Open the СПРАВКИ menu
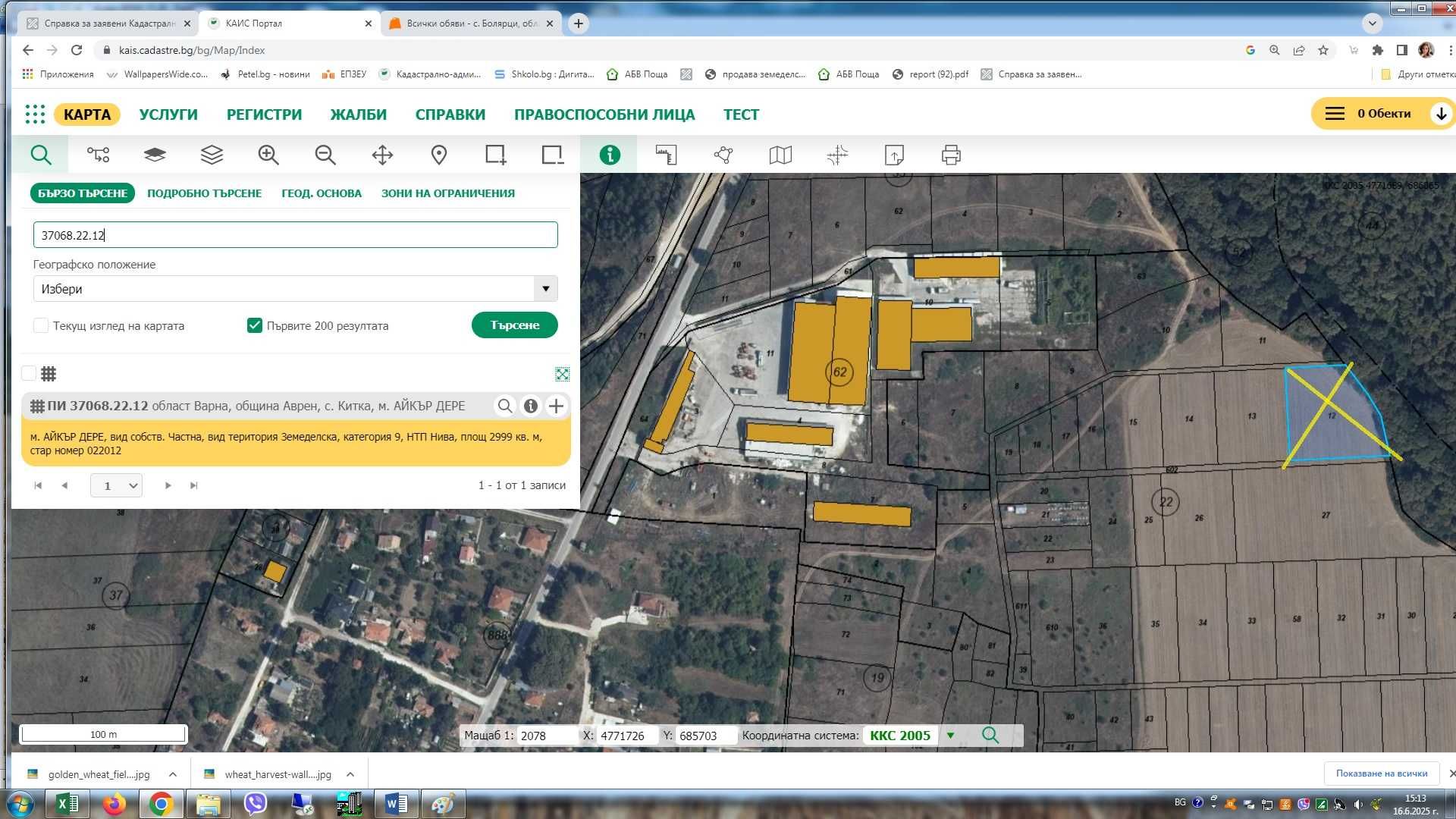This screenshot has width=1456, height=819. (x=450, y=115)
